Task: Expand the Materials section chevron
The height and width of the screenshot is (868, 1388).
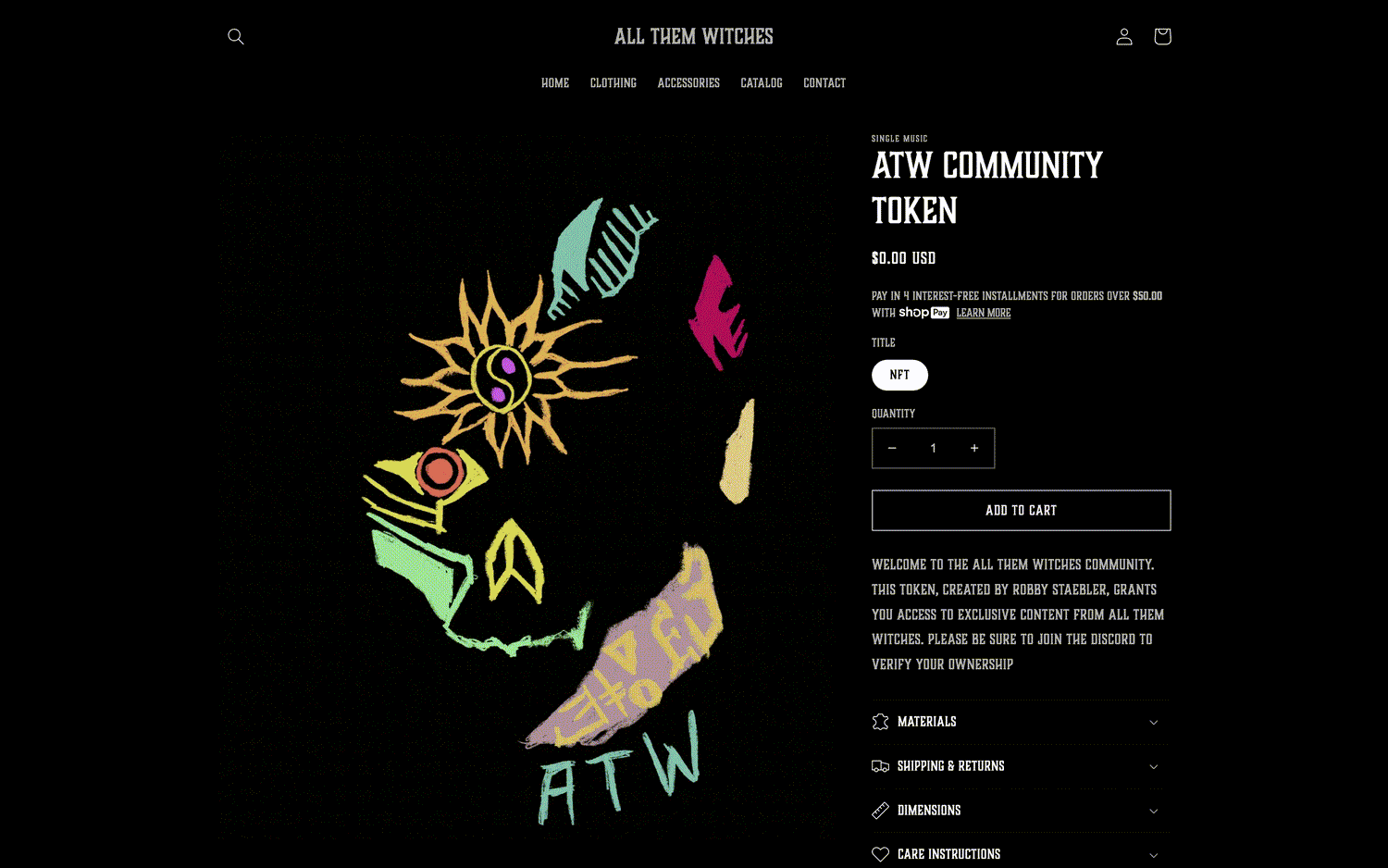Action: tap(1154, 722)
